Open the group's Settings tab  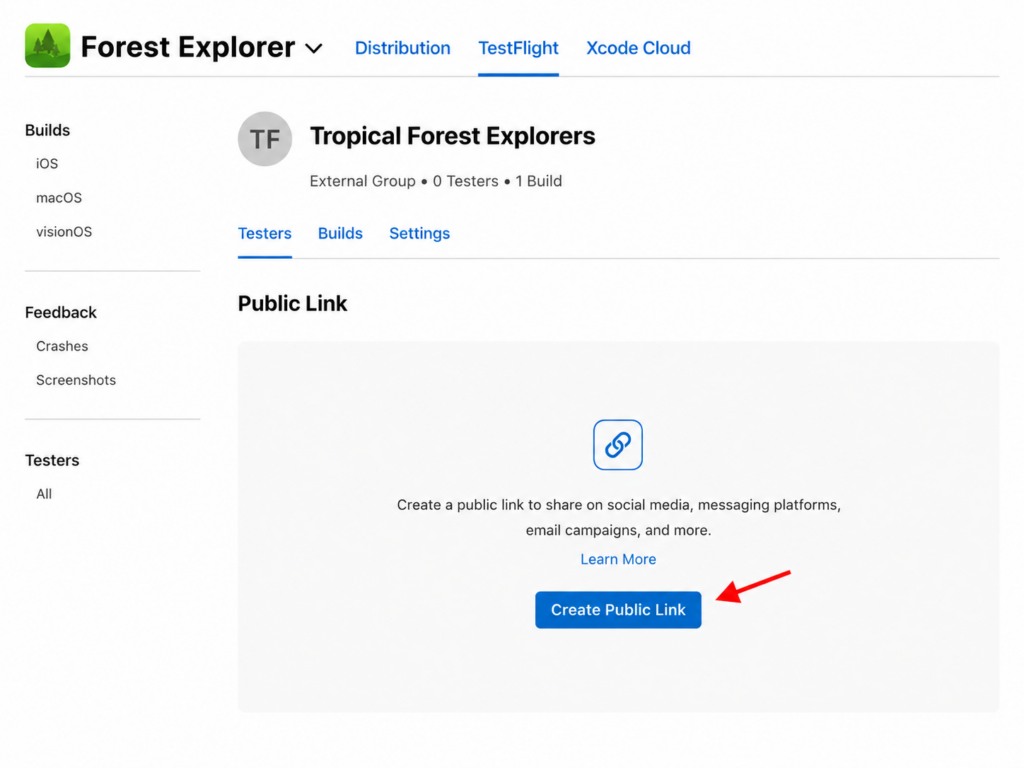[419, 233]
